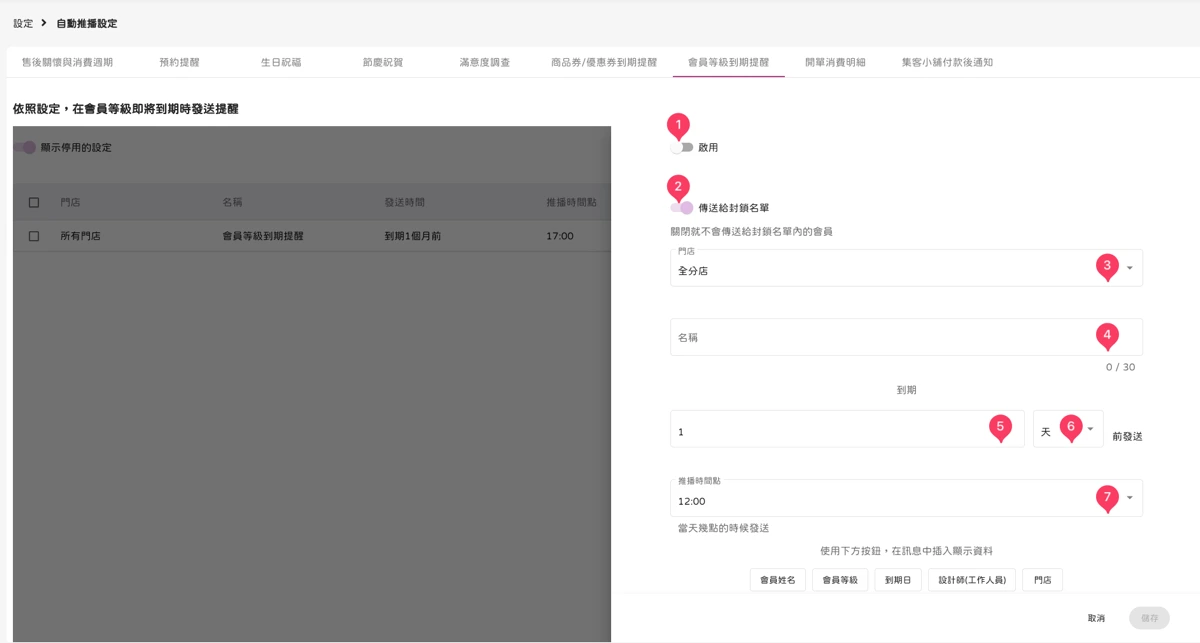Image resolution: width=1200 pixels, height=643 pixels.
Task: Click the 名稱 column header
Action: pyautogui.click(x=232, y=202)
